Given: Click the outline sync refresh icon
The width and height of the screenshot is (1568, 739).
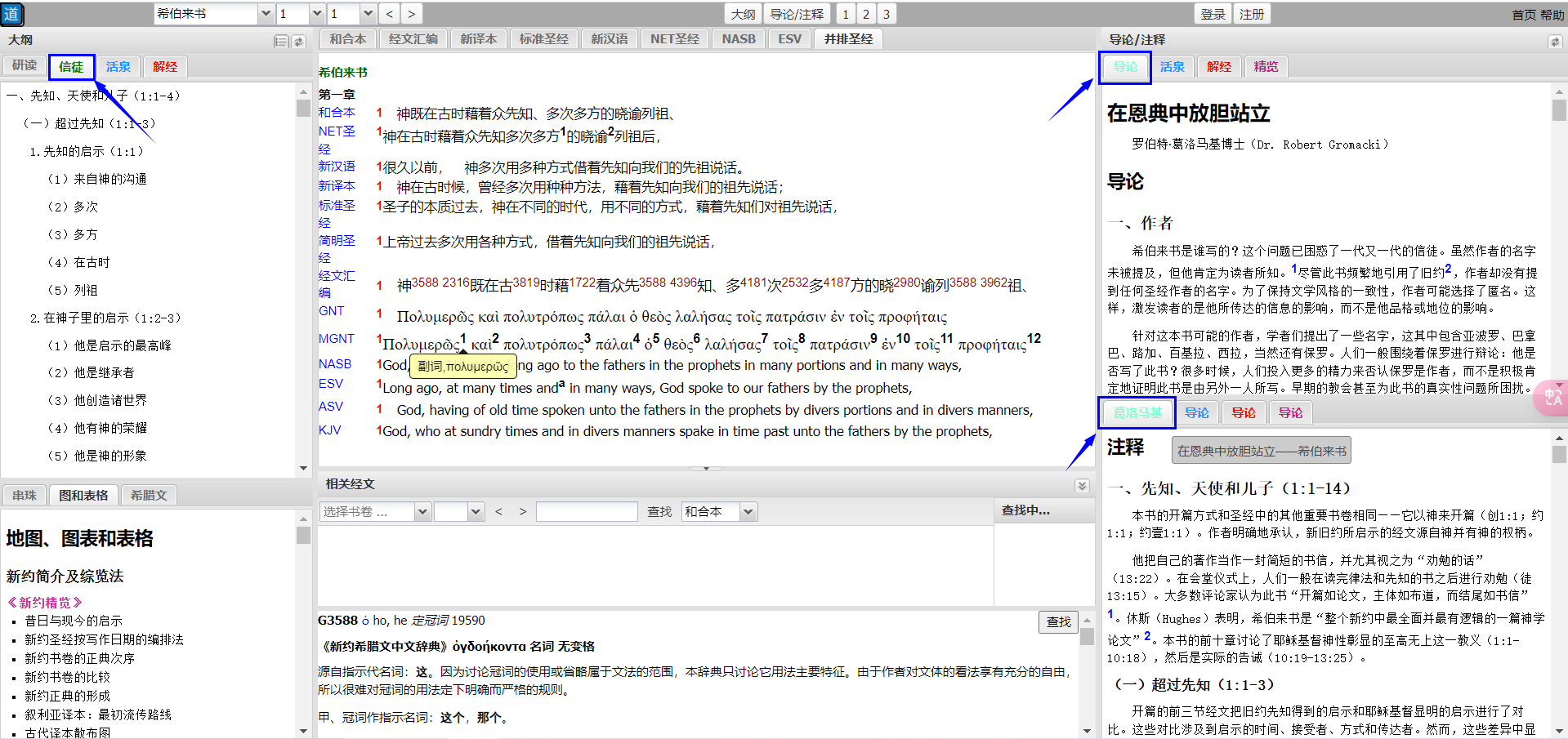Looking at the screenshot, I should coord(298,41).
